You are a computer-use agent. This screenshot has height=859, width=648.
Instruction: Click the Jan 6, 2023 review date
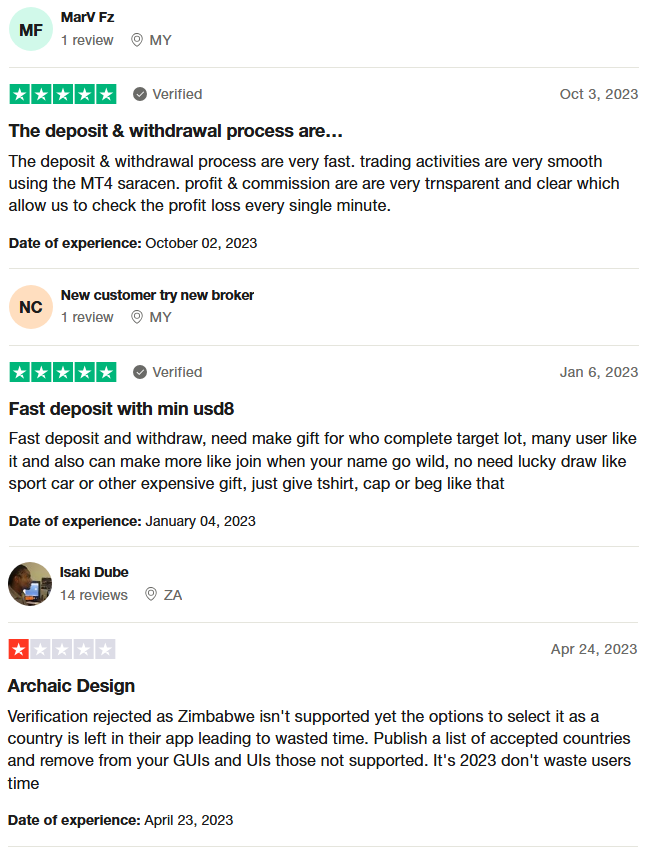coord(599,372)
